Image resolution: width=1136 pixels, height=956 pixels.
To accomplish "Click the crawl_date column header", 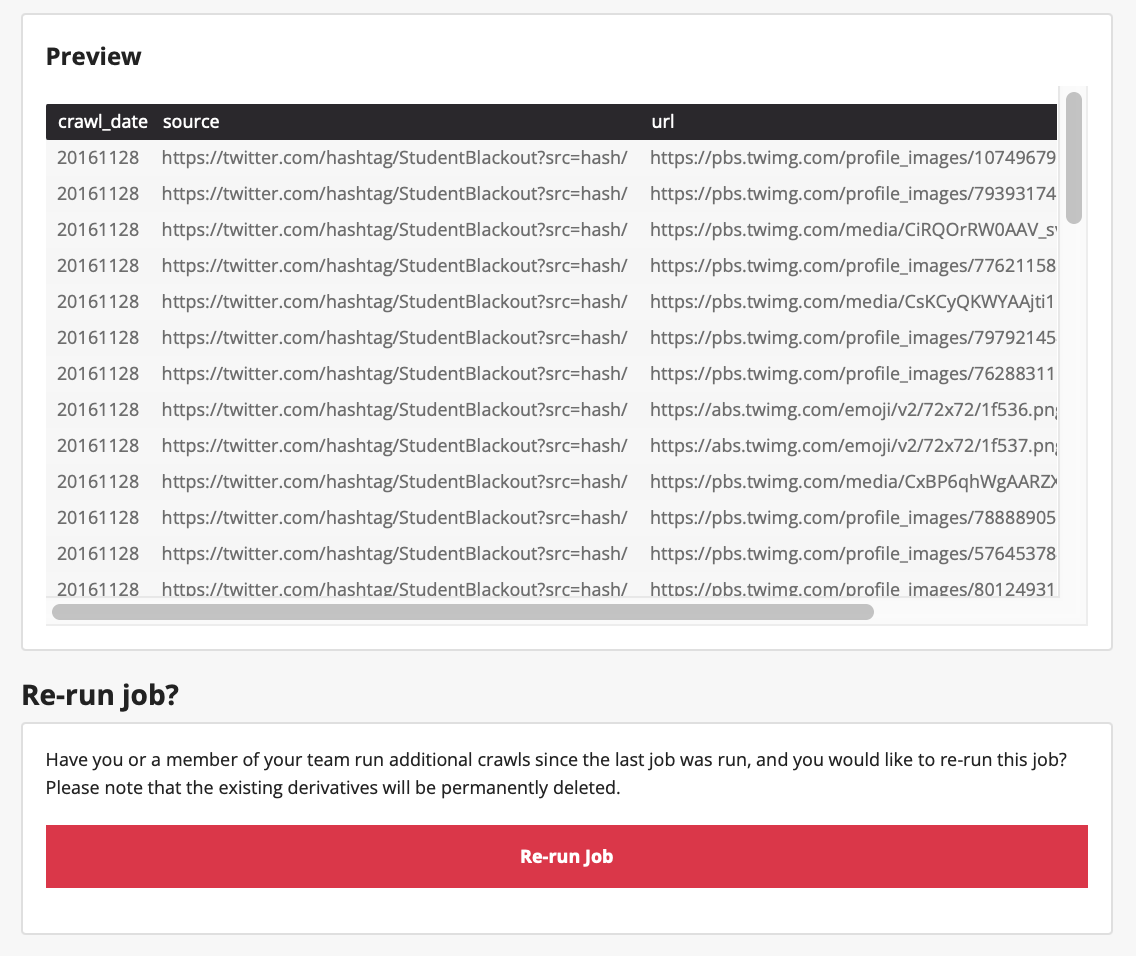I will point(102,122).
